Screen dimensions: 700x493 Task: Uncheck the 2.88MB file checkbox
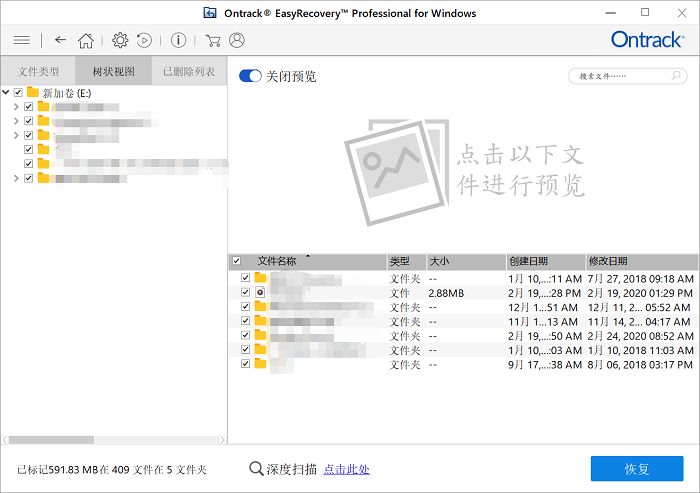pyautogui.click(x=245, y=292)
